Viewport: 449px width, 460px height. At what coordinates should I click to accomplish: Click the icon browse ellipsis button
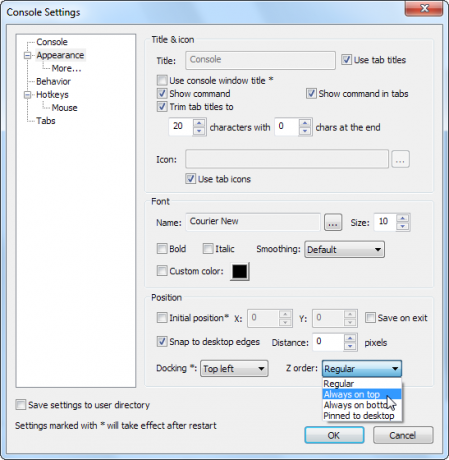pos(400,159)
